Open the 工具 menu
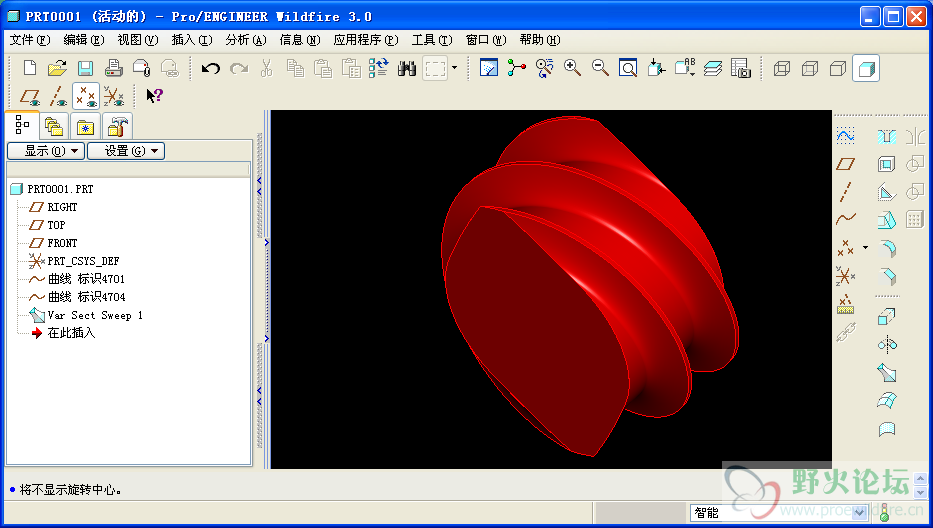This screenshot has width=933, height=528. pyautogui.click(x=432, y=40)
